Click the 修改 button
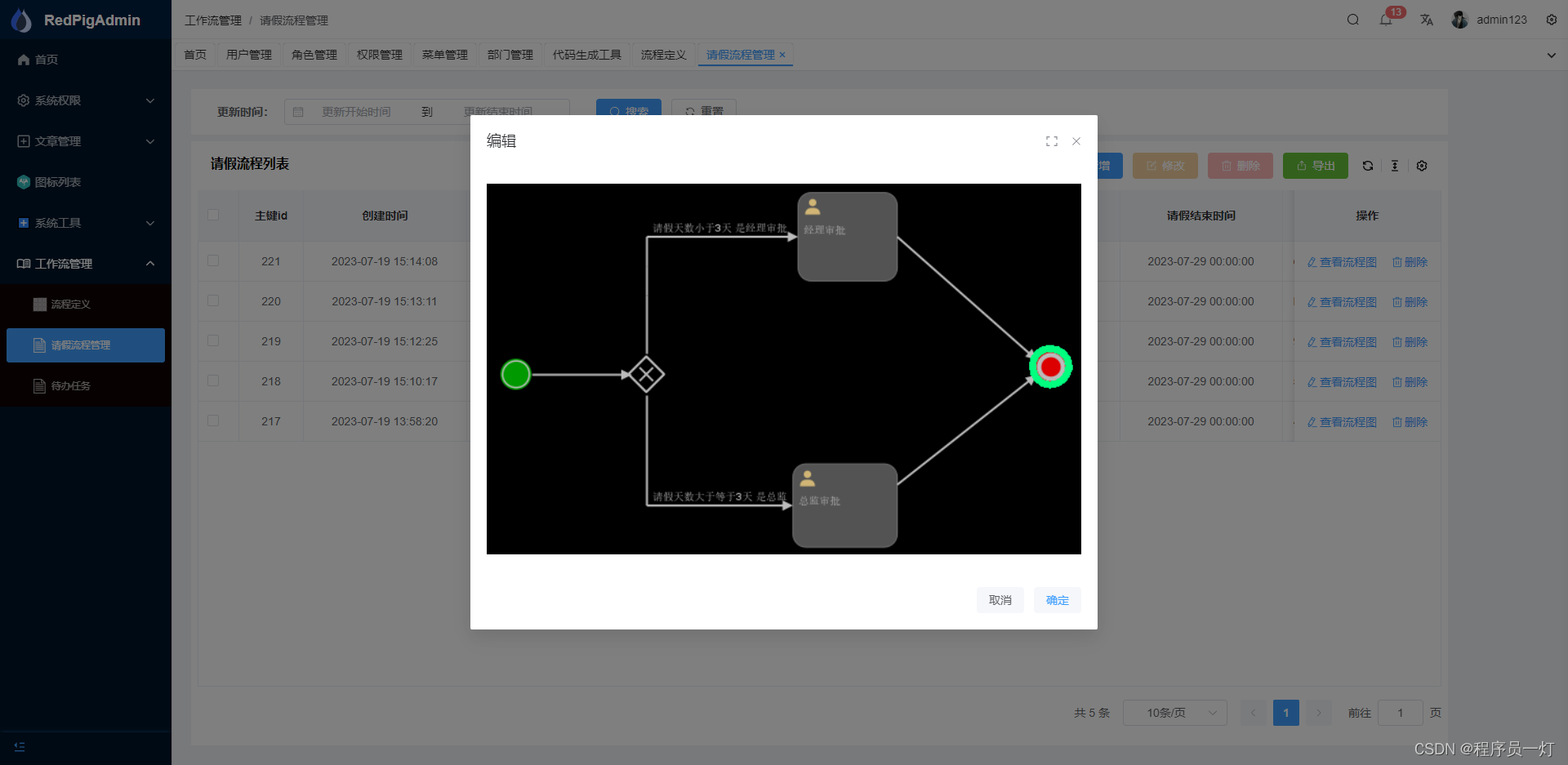Viewport: 1568px width, 765px height. point(1165,166)
